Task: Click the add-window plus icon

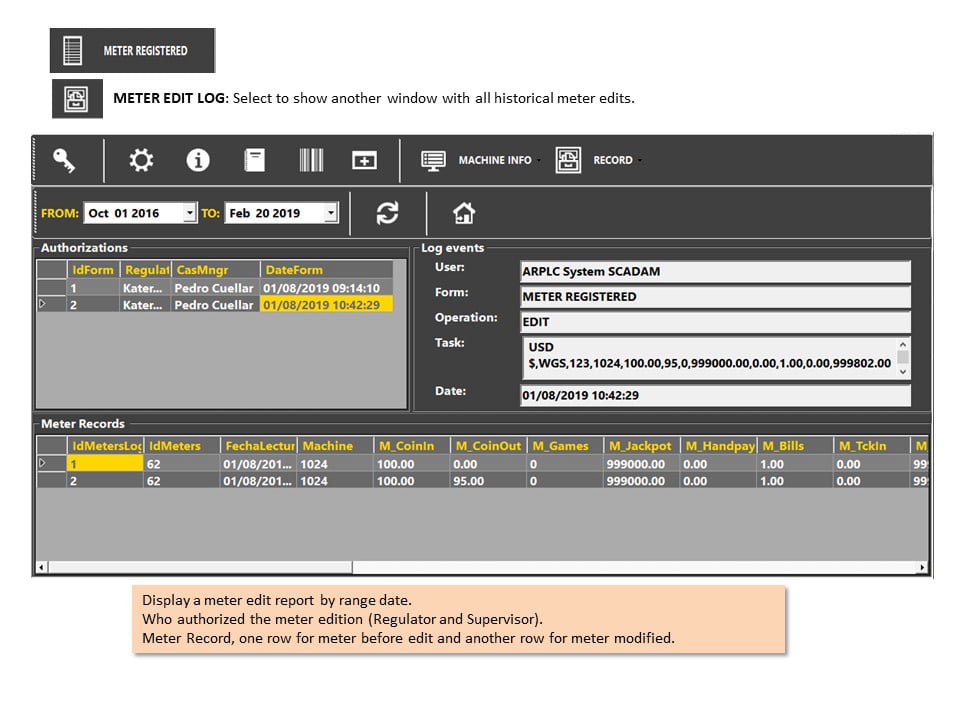Action: coord(364,160)
